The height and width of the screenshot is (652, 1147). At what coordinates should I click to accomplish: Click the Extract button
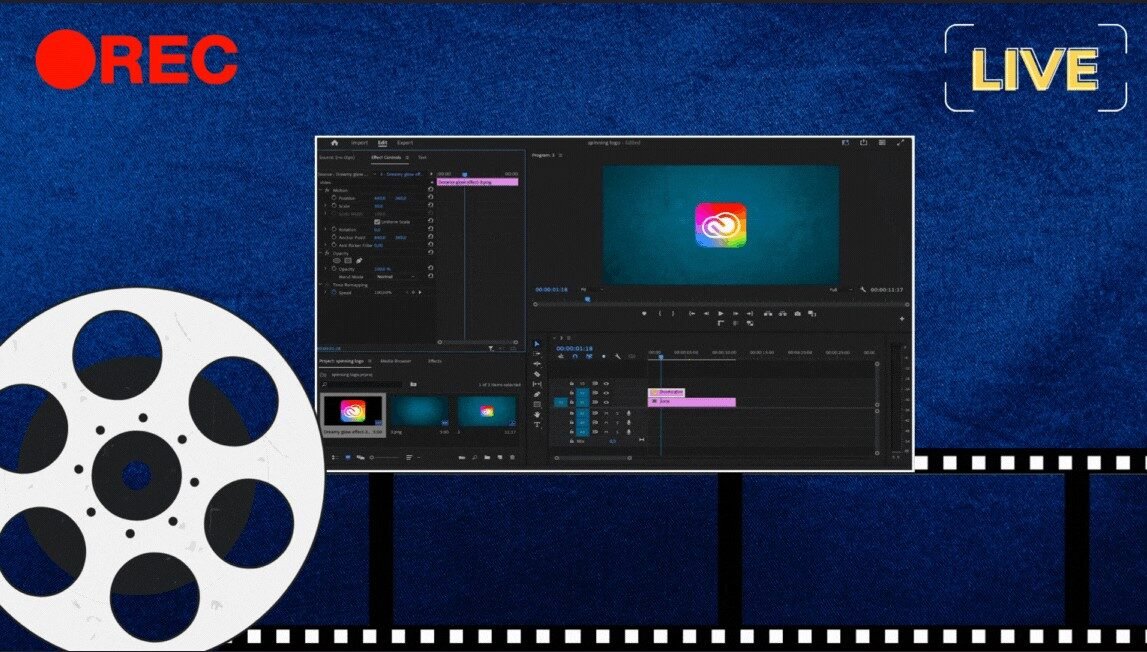[x=782, y=314]
